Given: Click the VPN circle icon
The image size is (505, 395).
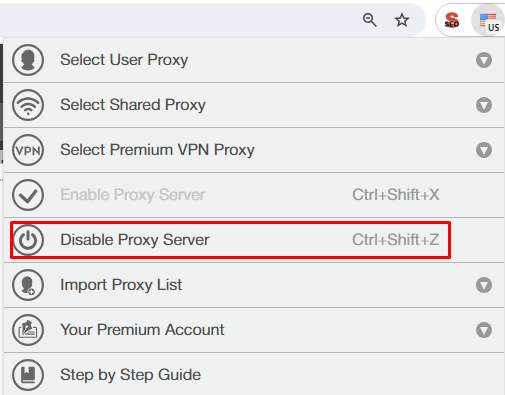Looking at the screenshot, I should tap(28, 150).
